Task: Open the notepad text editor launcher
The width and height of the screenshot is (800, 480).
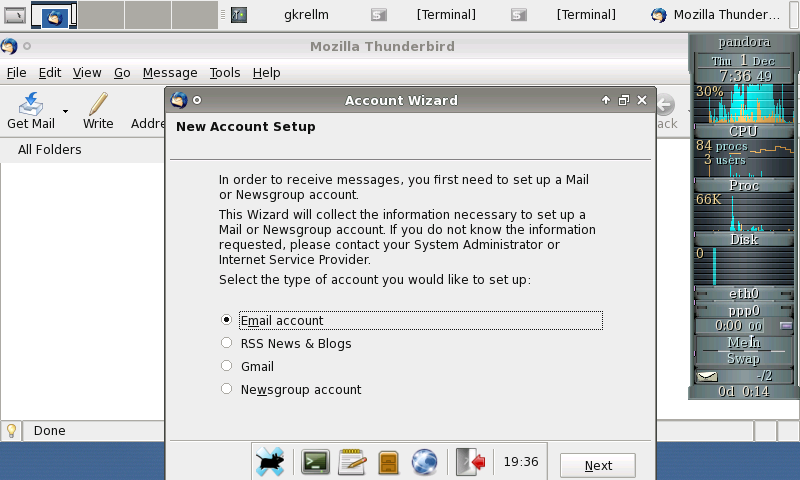Action: [352, 461]
